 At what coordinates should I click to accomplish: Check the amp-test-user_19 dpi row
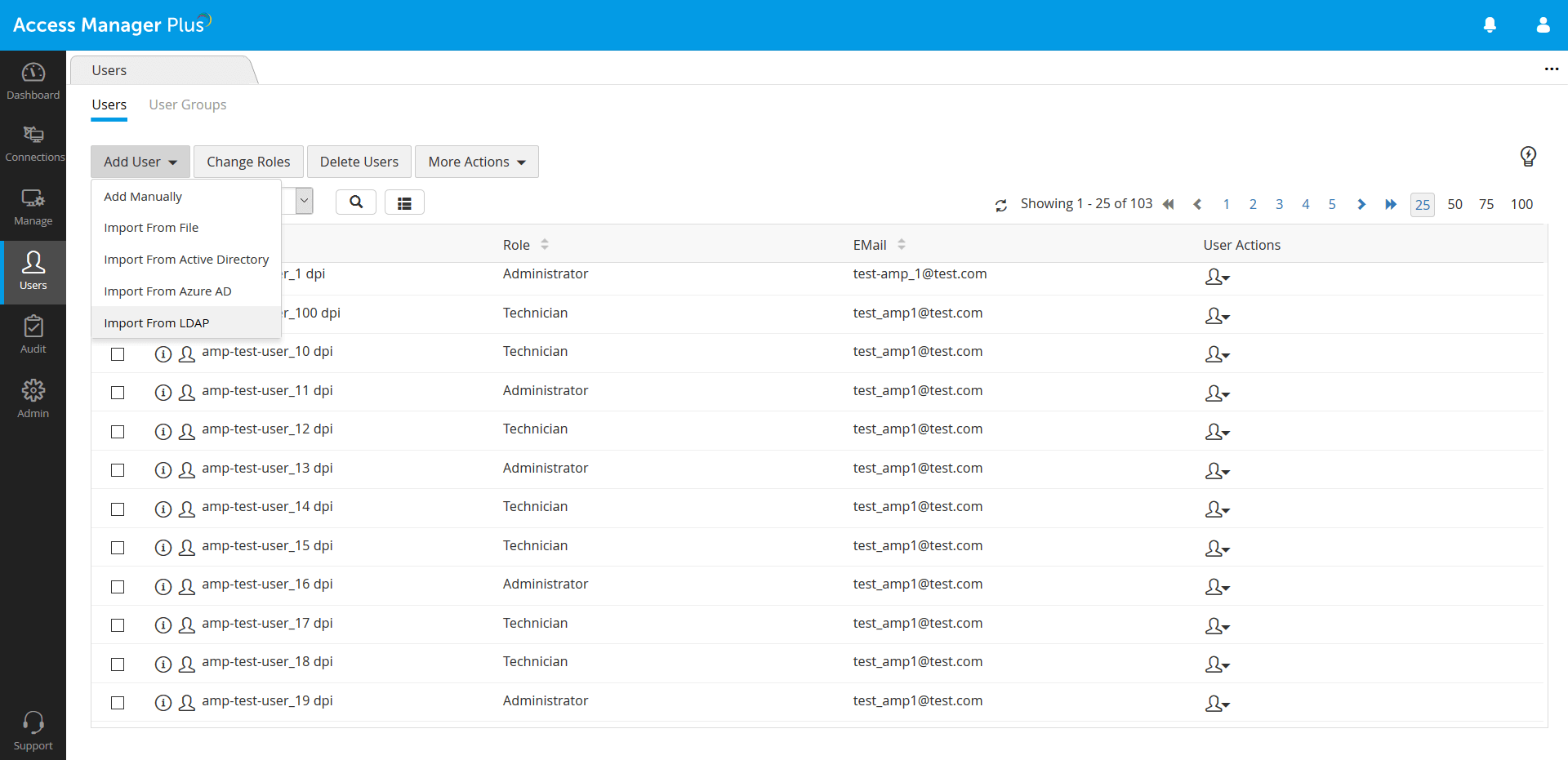coord(118,703)
